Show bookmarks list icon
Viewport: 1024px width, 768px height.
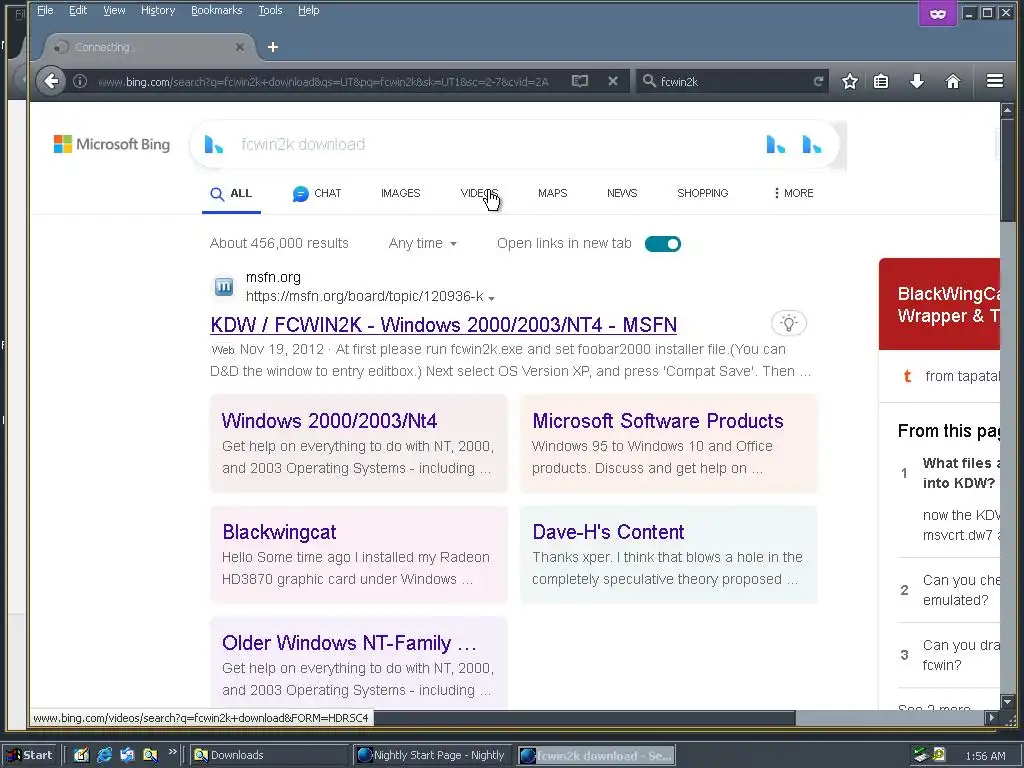[x=881, y=81]
